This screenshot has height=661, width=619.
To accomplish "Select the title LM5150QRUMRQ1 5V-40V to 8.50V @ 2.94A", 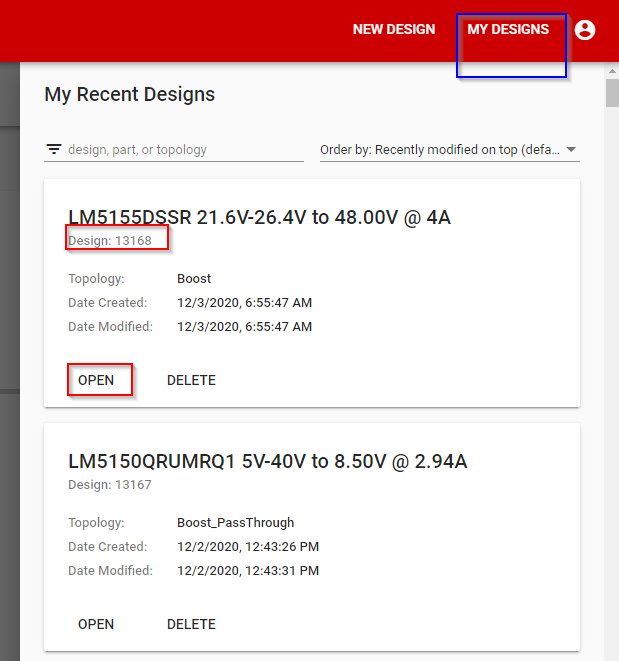I will [x=268, y=462].
